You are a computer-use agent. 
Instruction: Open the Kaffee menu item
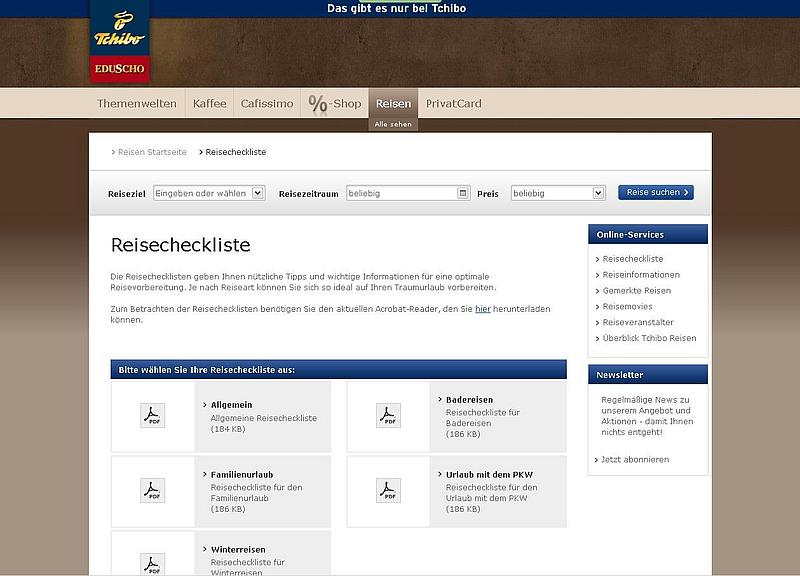pyautogui.click(x=209, y=104)
